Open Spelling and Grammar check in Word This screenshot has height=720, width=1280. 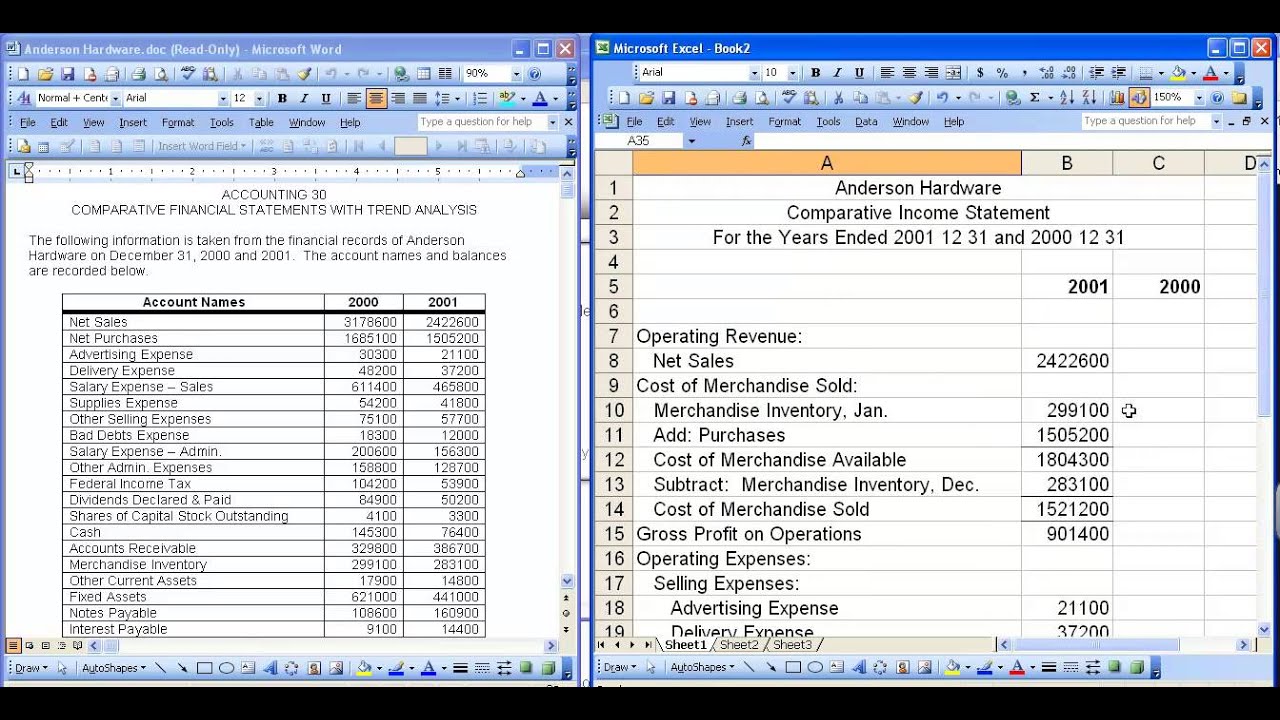(187, 74)
